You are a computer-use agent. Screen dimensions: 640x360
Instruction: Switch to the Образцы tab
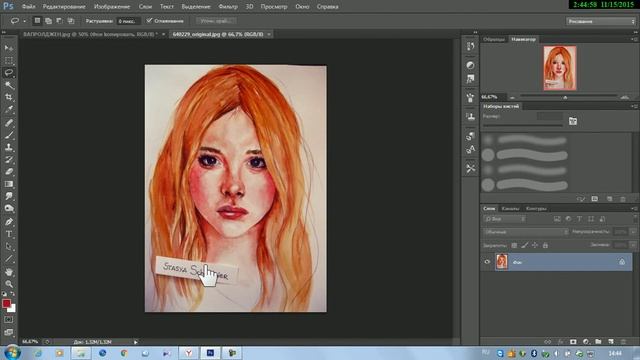pos(494,39)
